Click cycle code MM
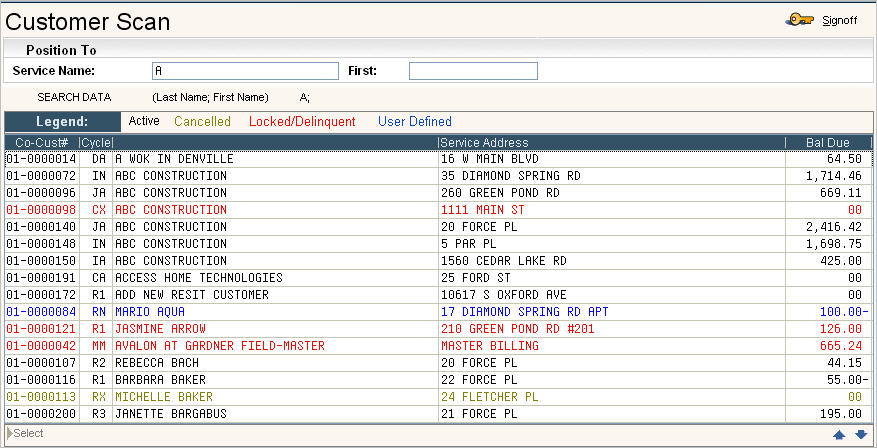 point(99,346)
